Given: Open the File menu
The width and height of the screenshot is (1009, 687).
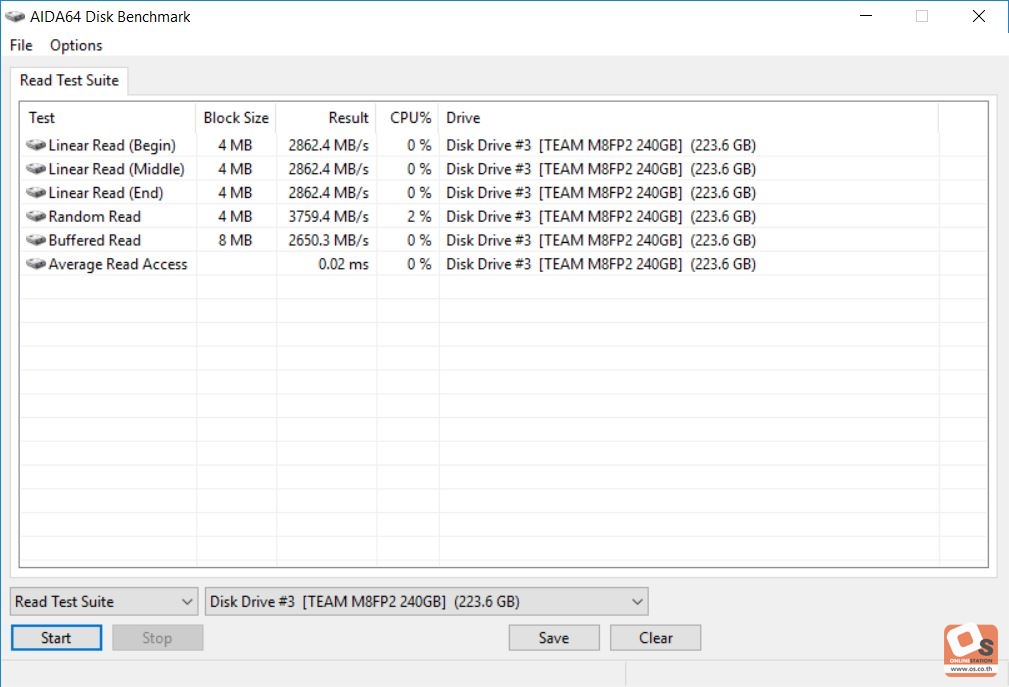Looking at the screenshot, I should [x=21, y=45].
